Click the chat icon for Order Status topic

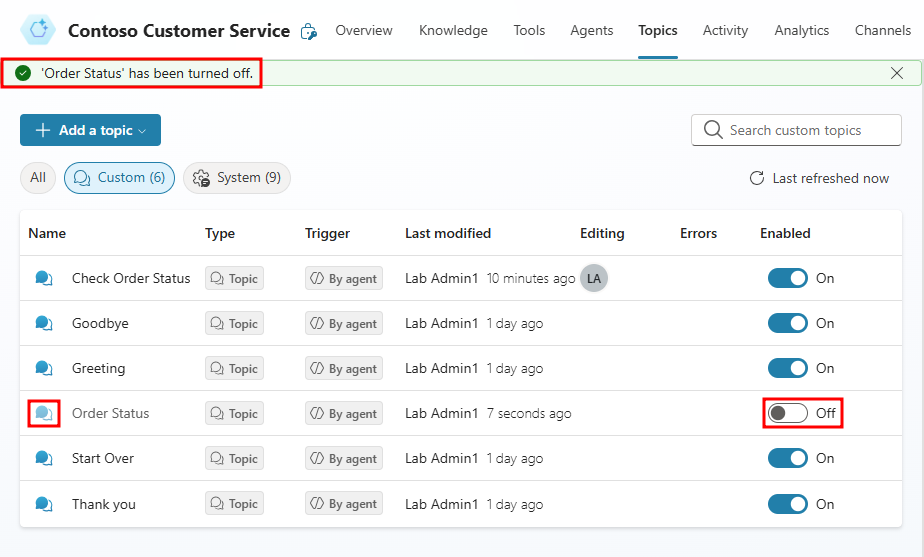coord(44,413)
